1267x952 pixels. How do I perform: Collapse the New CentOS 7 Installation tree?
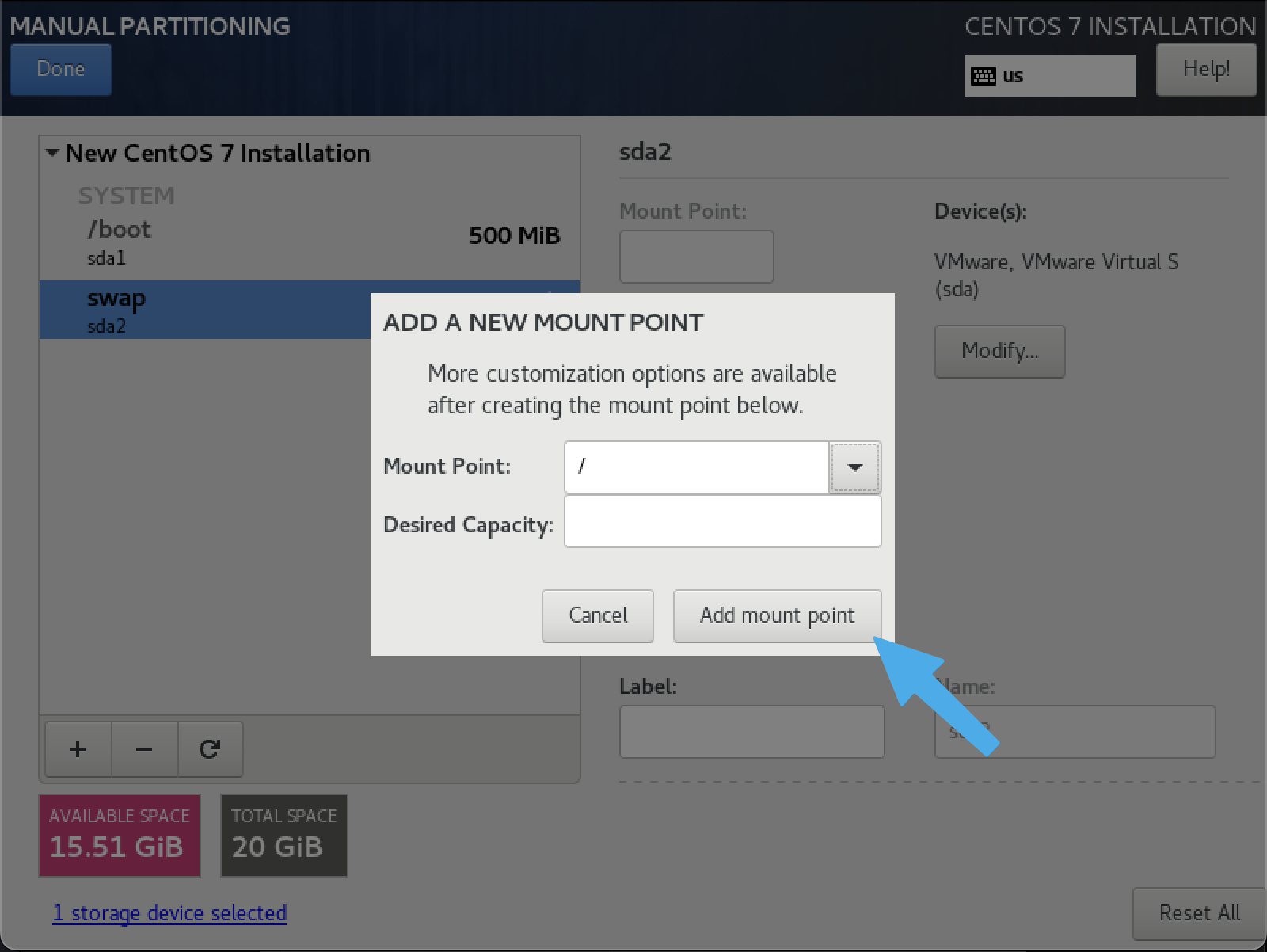click(52, 152)
